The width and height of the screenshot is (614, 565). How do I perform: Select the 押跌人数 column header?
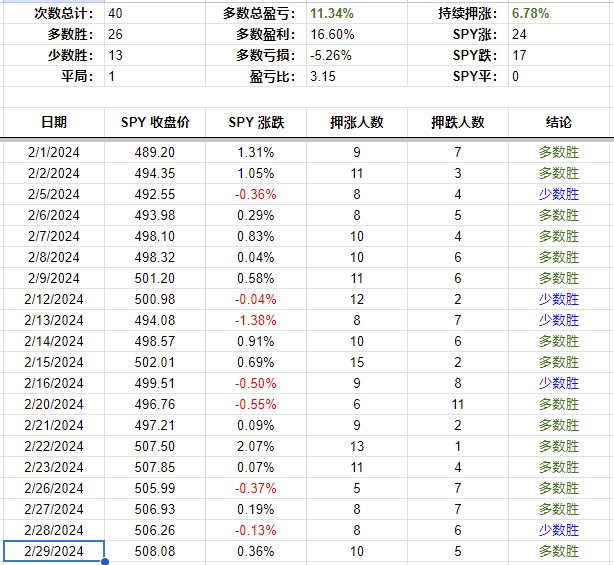(x=458, y=122)
